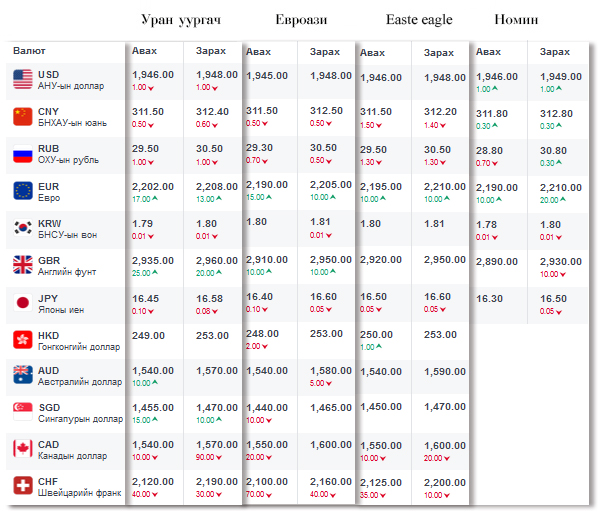Click the AUD Australia flag icon
602x524 pixels.
22,376
